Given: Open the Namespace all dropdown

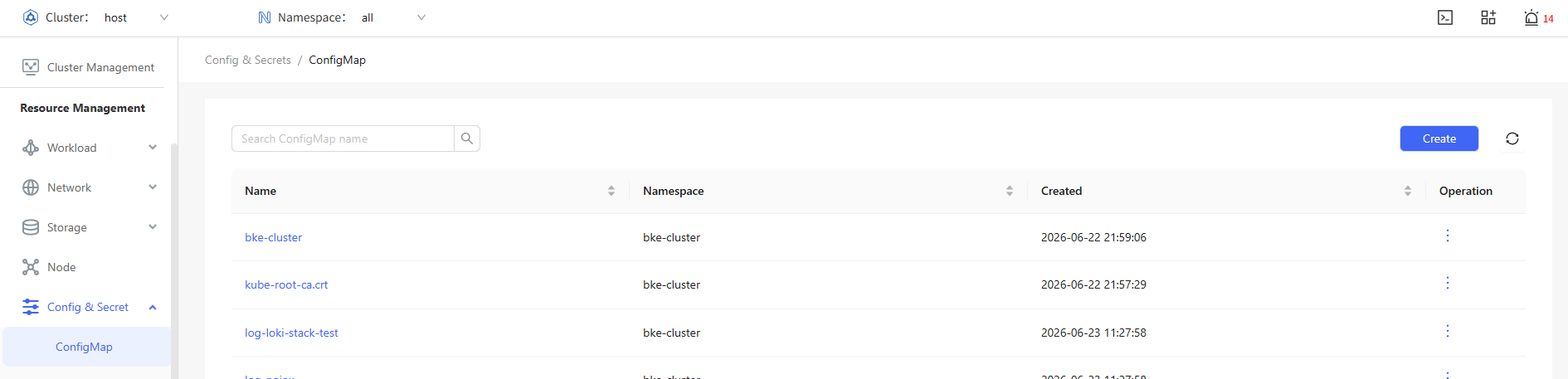Looking at the screenshot, I should [x=392, y=17].
